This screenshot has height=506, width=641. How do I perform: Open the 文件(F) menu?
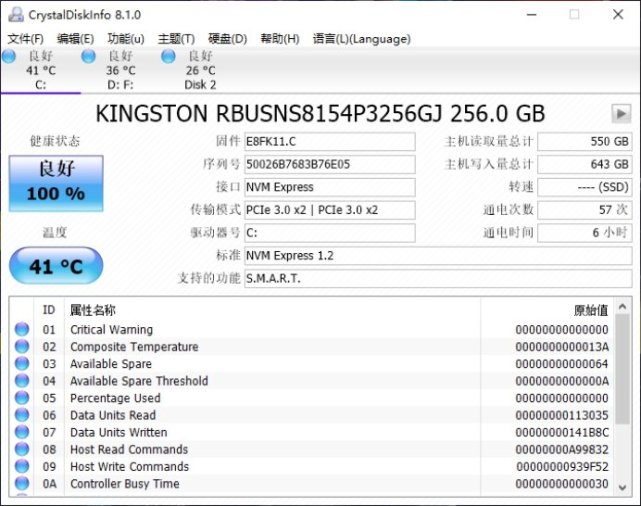coord(26,39)
